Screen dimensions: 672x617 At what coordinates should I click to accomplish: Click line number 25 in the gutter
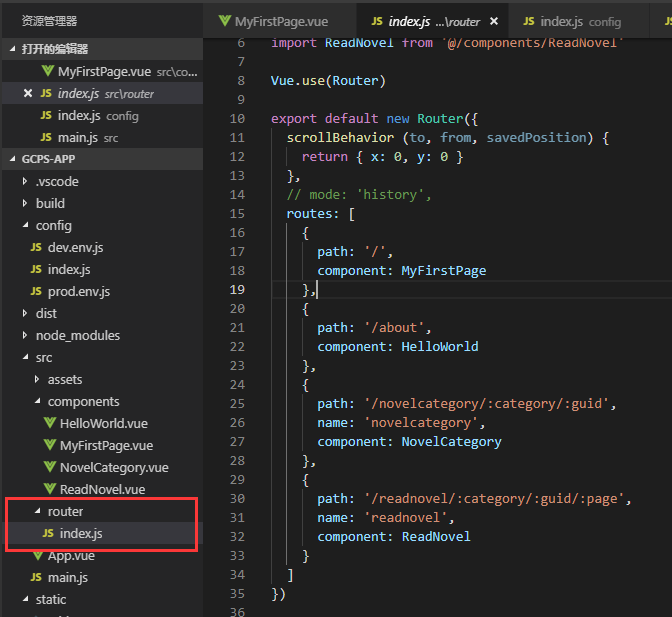pos(237,404)
